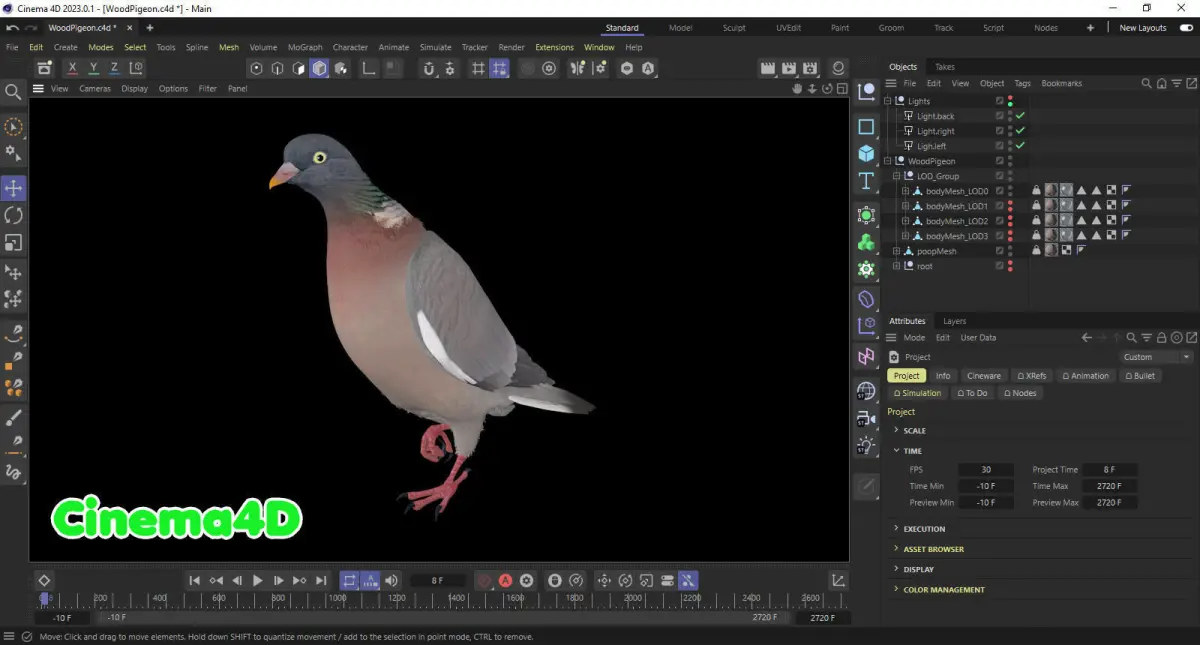Toggle Y axis lock
1200x645 pixels.
point(94,68)
